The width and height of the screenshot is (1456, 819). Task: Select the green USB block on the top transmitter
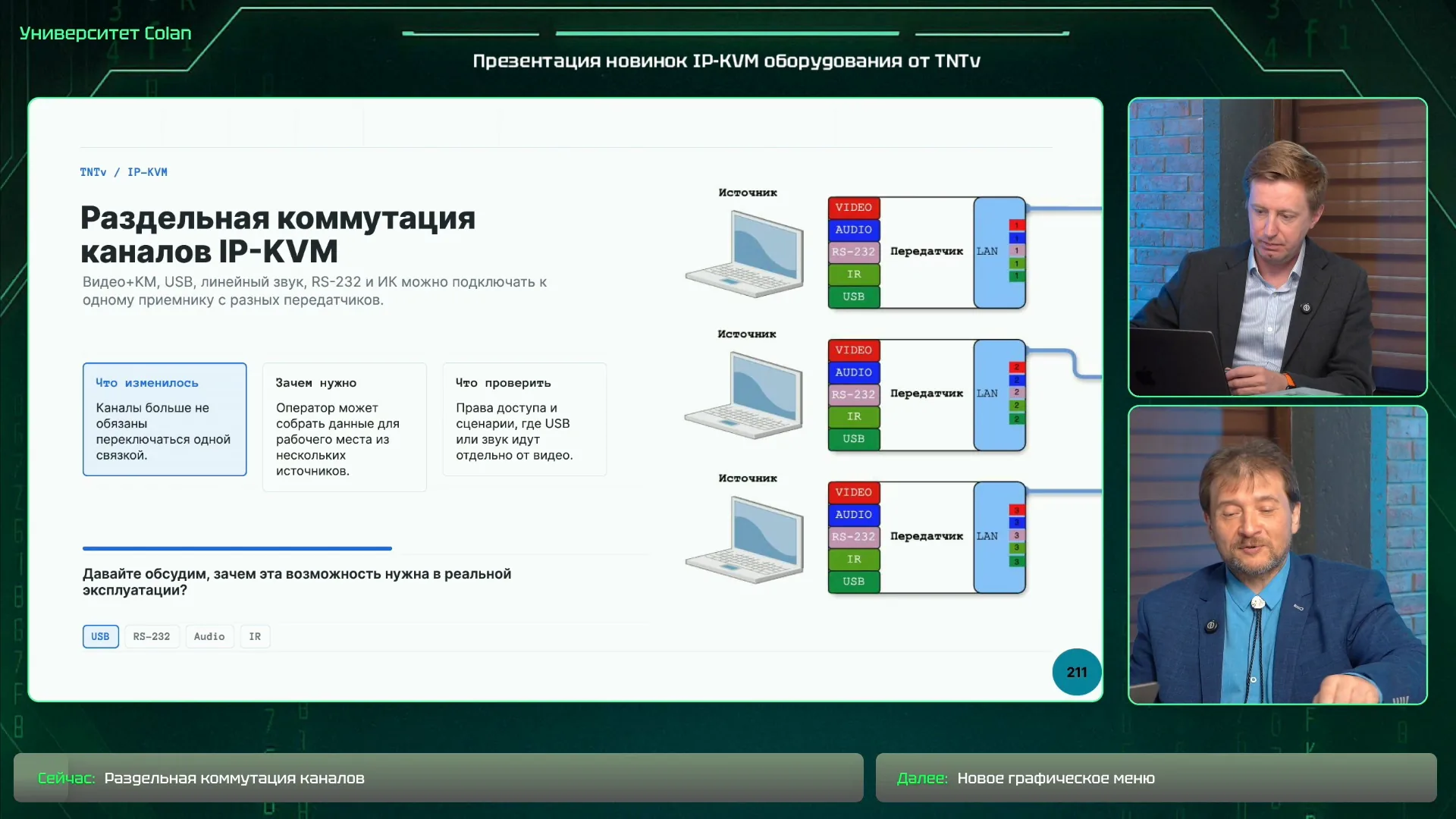(854, 297)
